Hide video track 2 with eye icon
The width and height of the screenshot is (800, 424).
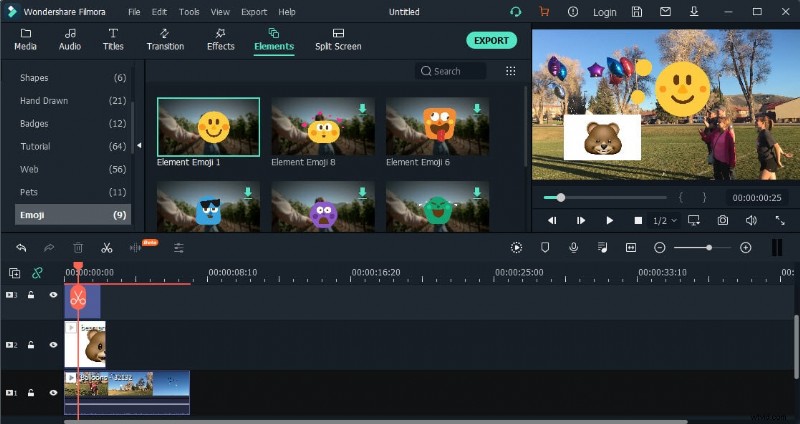pyautogui.click(x=53, y=344)
